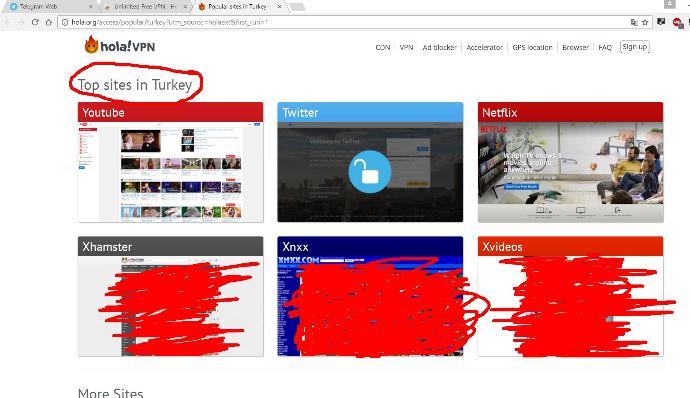
Task: Close the Popular sites in Turkey tab
Action: (x=279, y=7)
